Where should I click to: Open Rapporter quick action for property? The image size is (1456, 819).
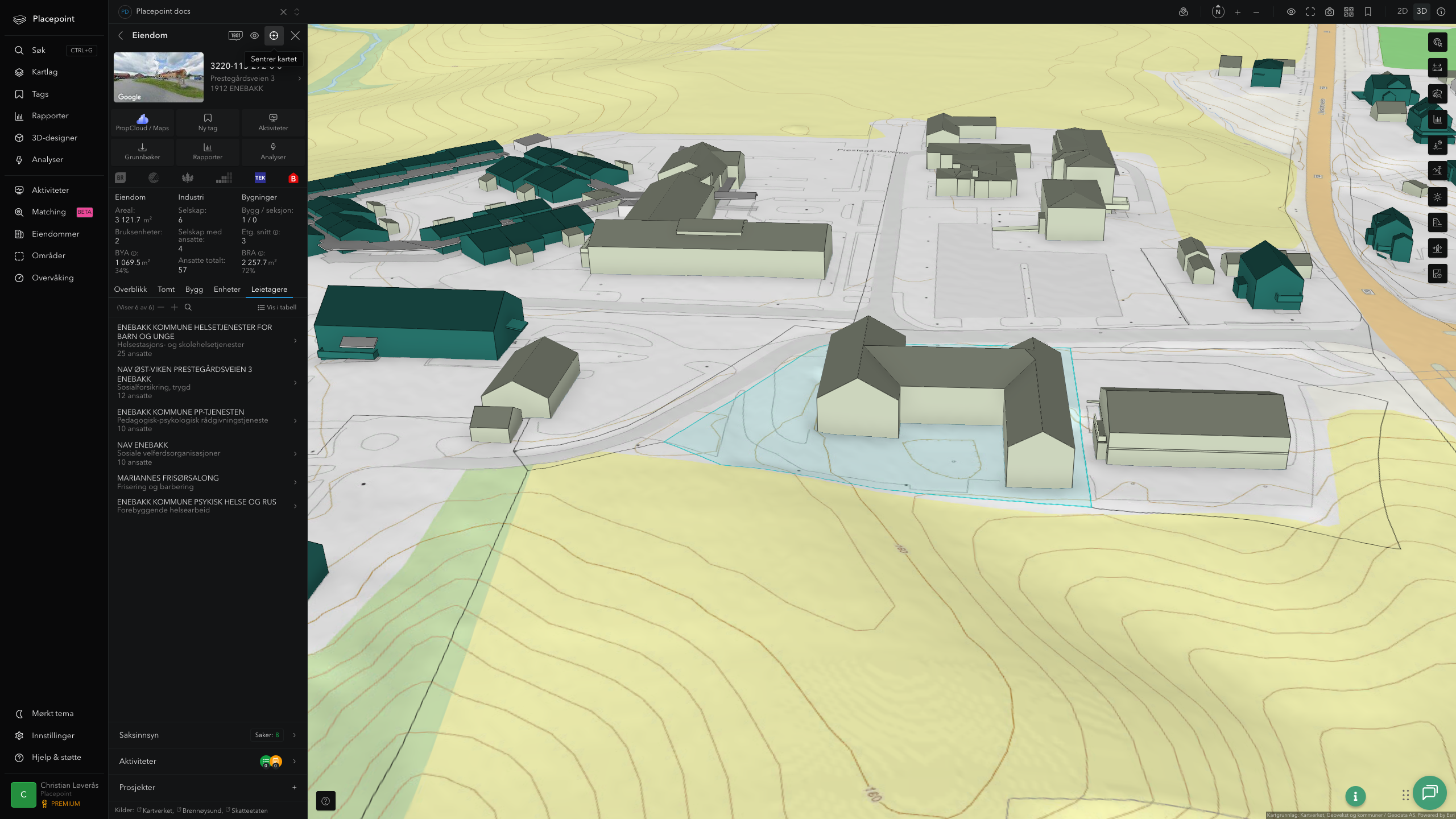208,151
